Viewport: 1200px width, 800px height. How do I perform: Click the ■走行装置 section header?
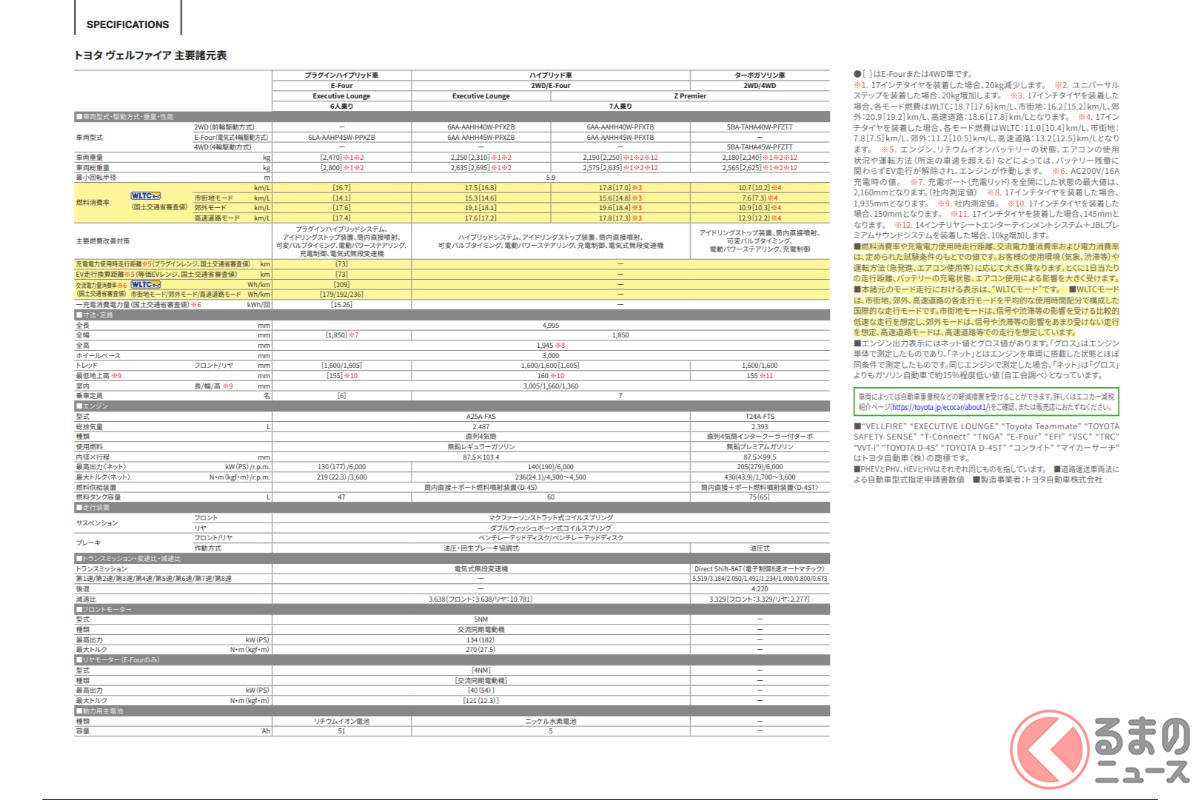point(452,507)
